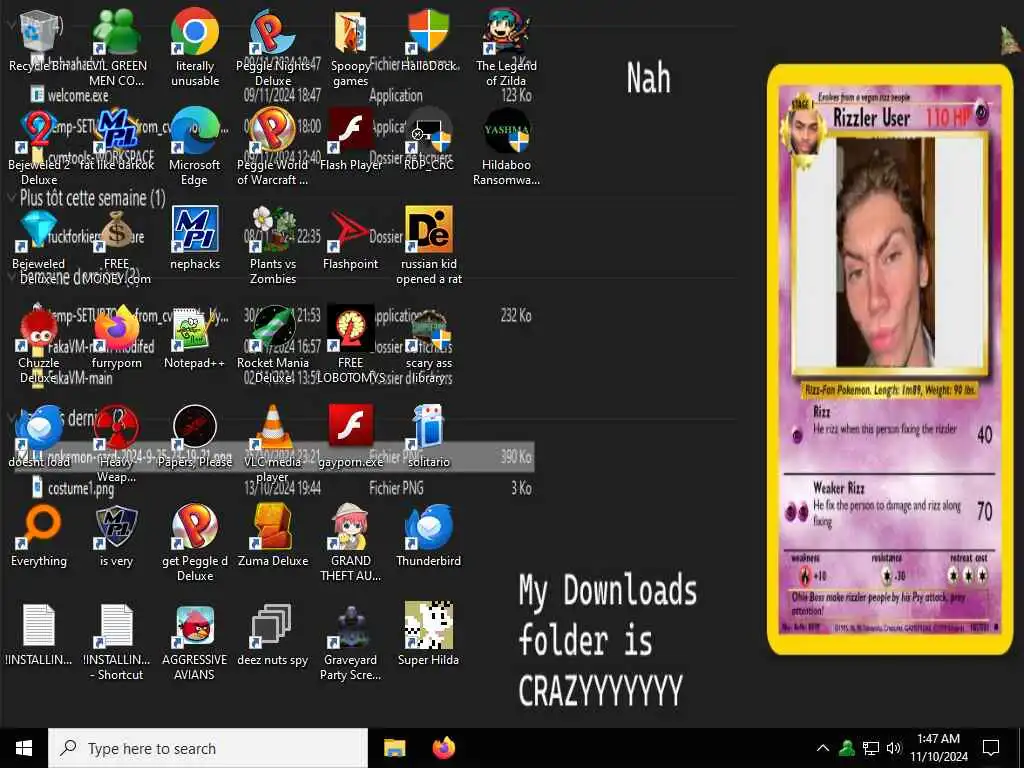Click the Rizzler User card image
The width and height of the screenshot is (1024, 768).
(x=889, y=359)
